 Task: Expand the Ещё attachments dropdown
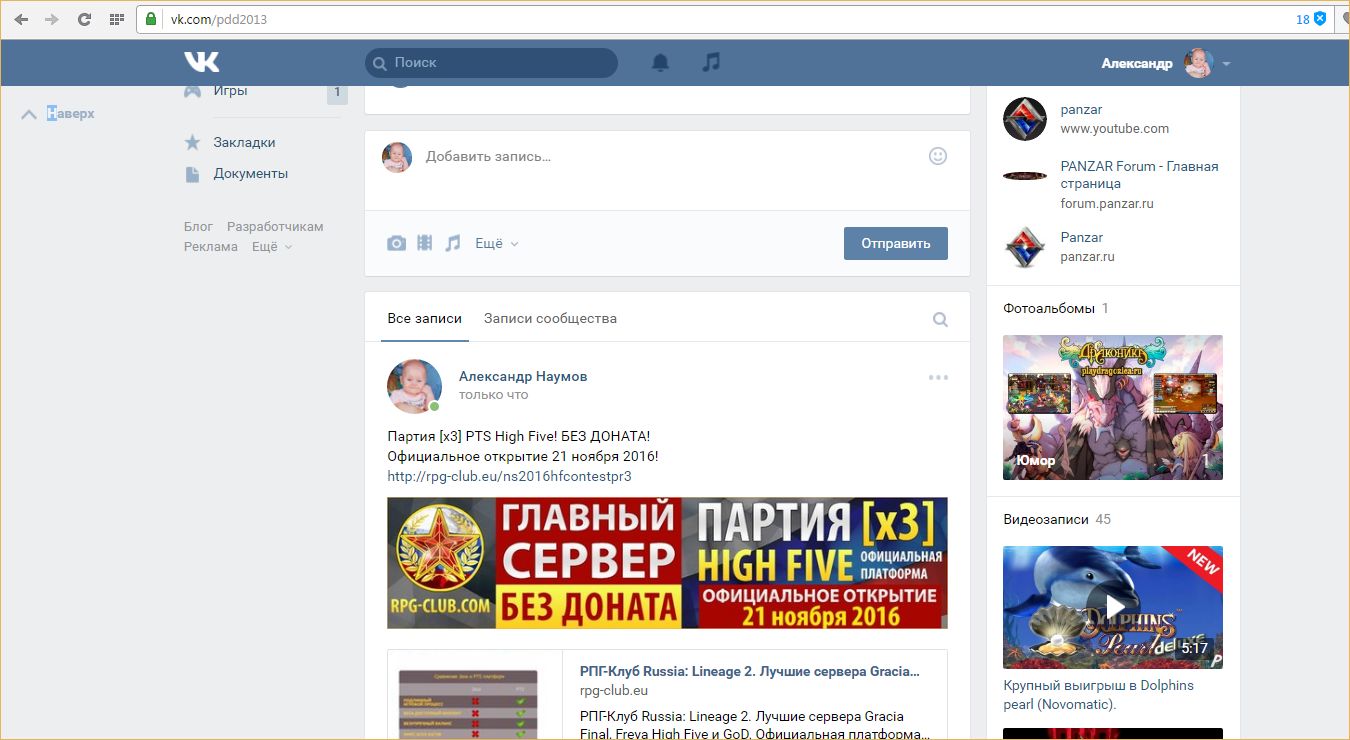click(x=497, y=243)
